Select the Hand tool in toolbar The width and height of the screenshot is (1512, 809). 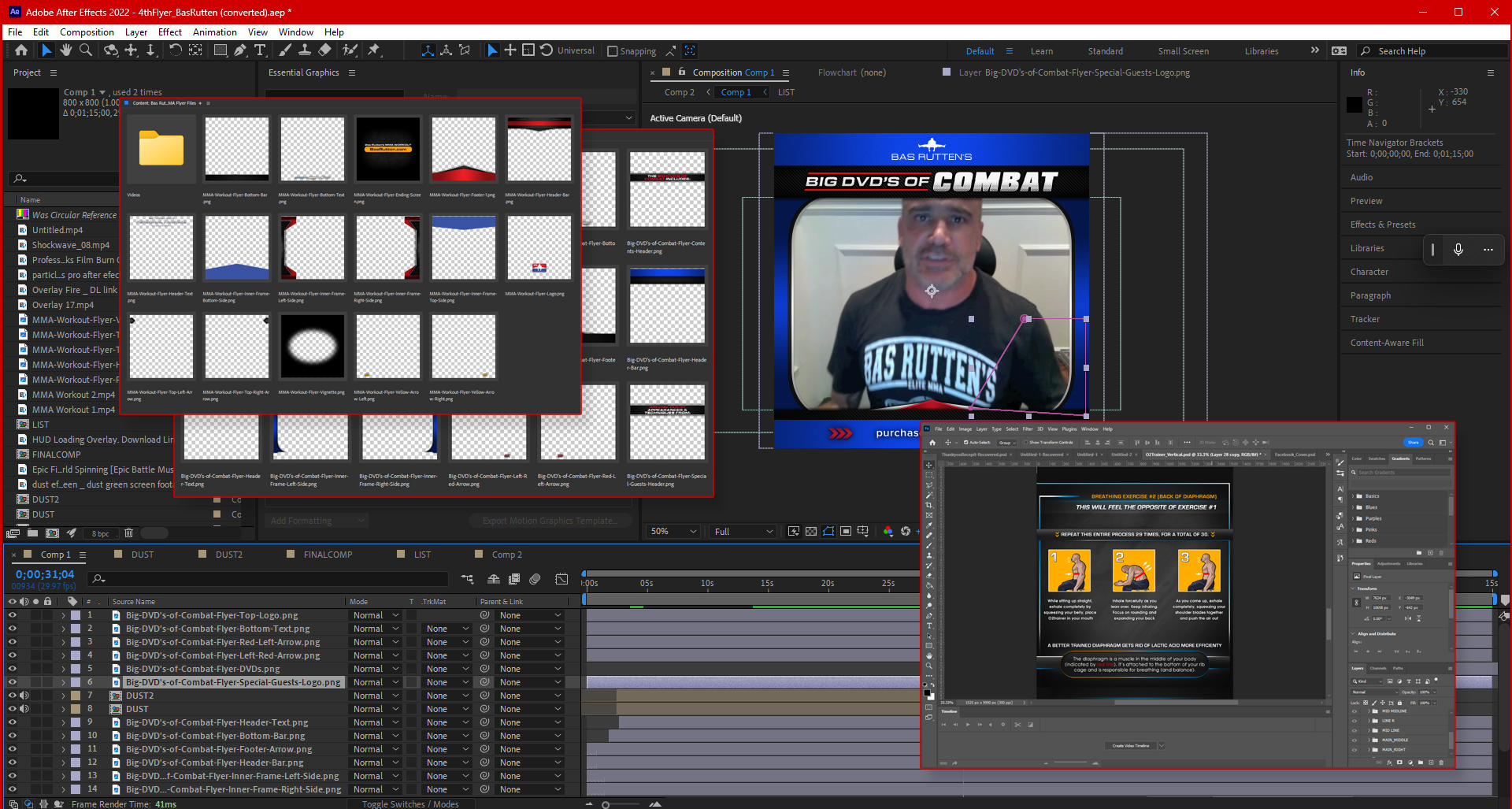pos(66,50)
